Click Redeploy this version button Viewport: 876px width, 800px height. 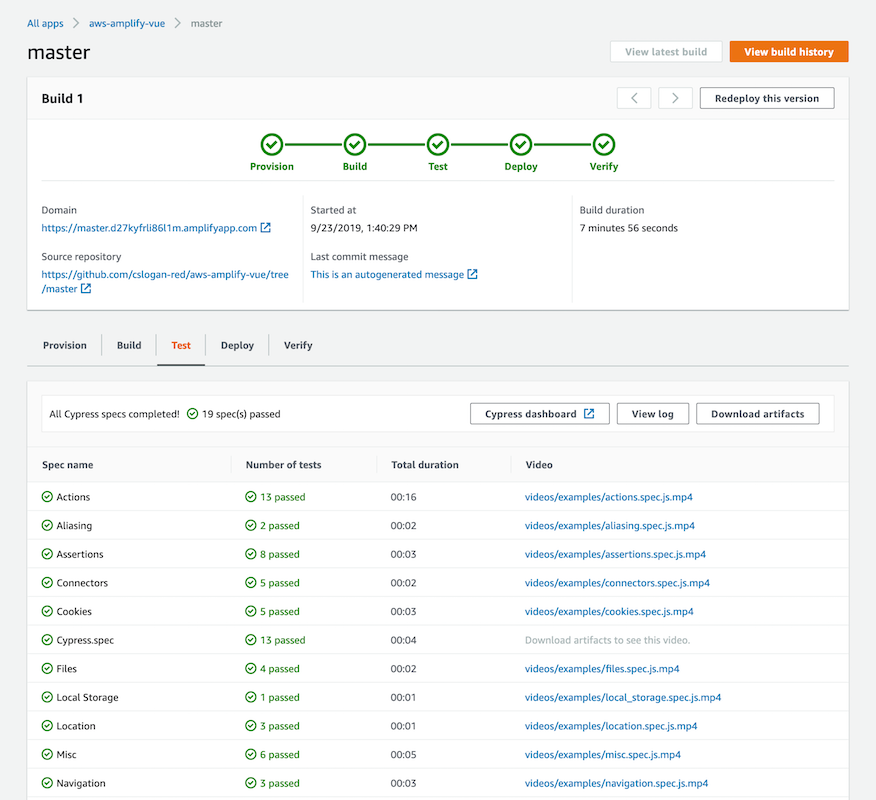(x=766, y=98)
